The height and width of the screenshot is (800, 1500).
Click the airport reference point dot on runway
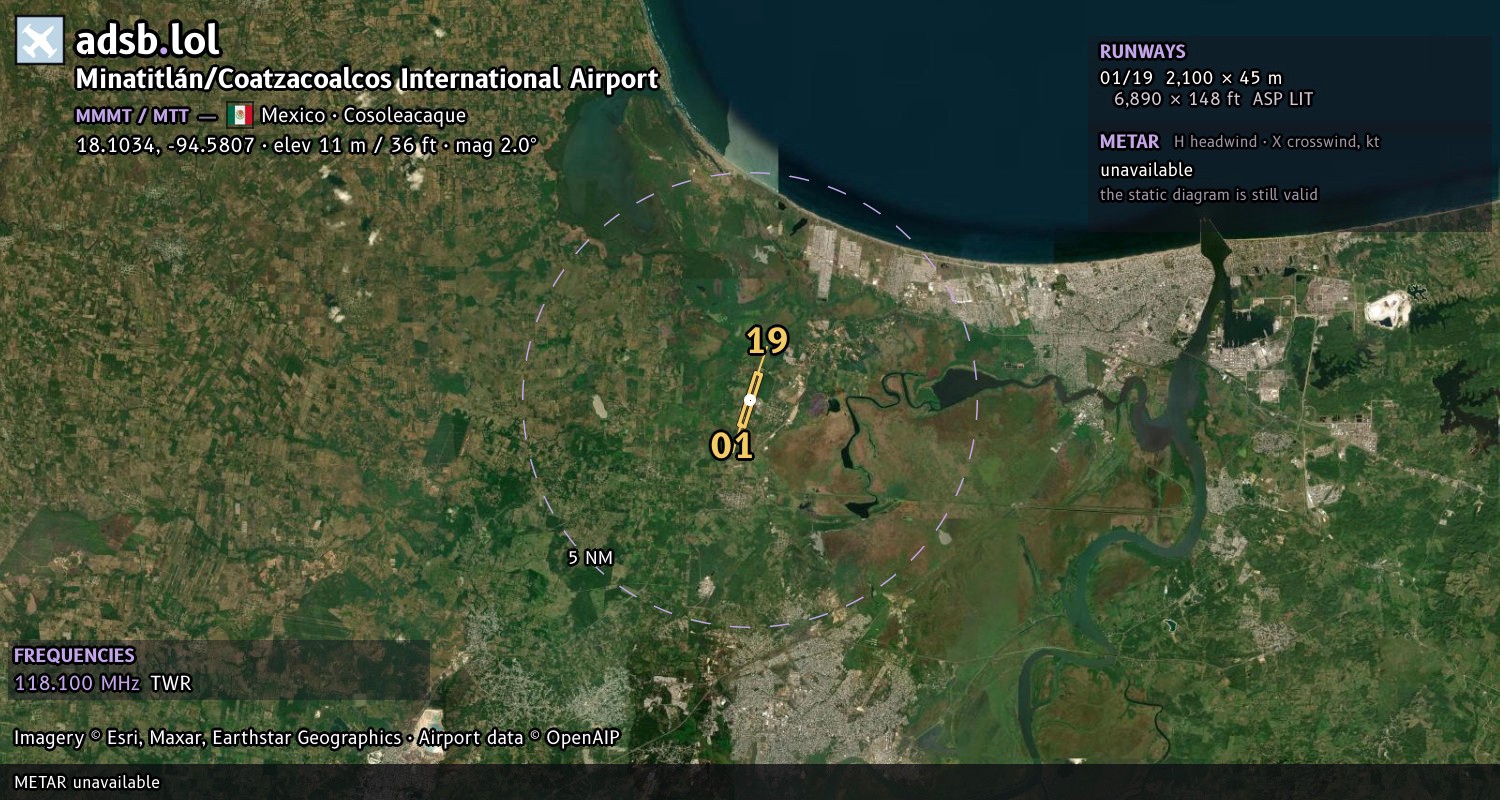(750, 399)
